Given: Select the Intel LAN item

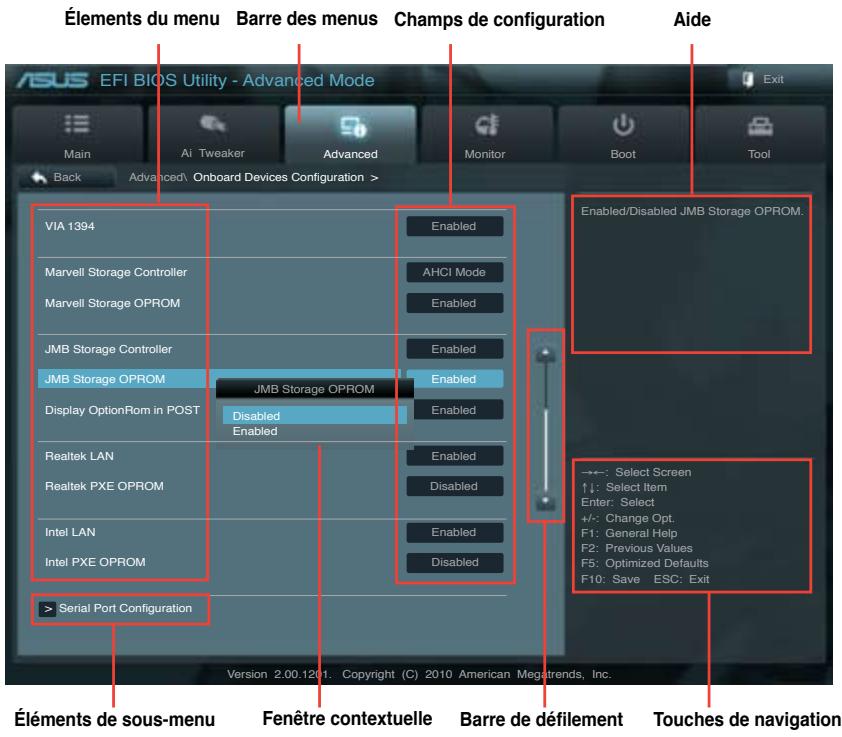Looking at the screenshot, I should point(70,532).
